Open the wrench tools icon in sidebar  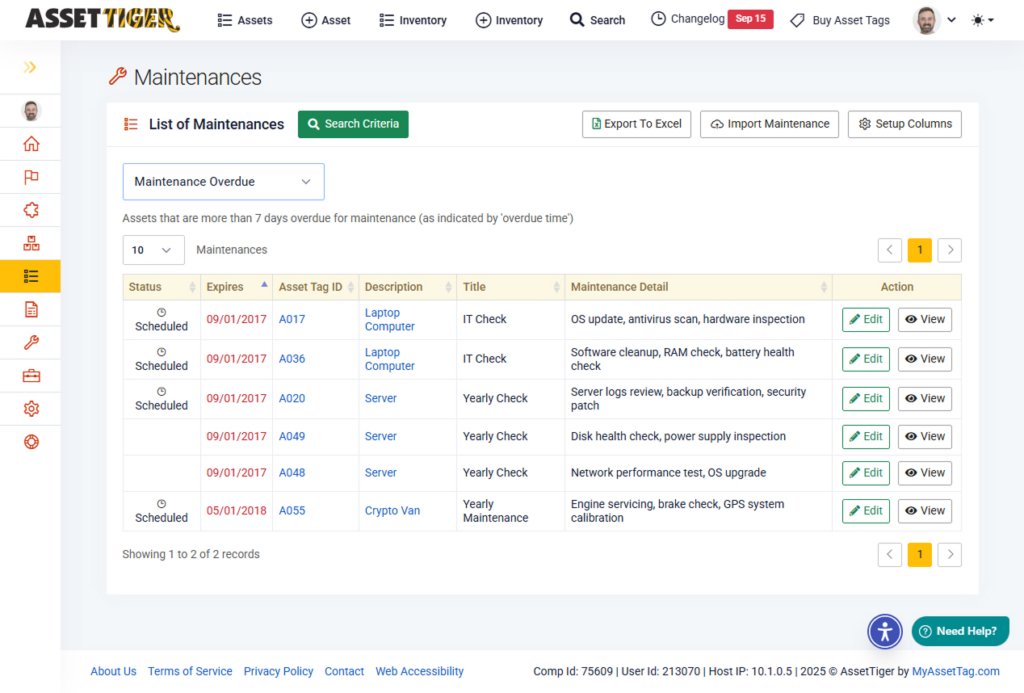tap(31, 343)
